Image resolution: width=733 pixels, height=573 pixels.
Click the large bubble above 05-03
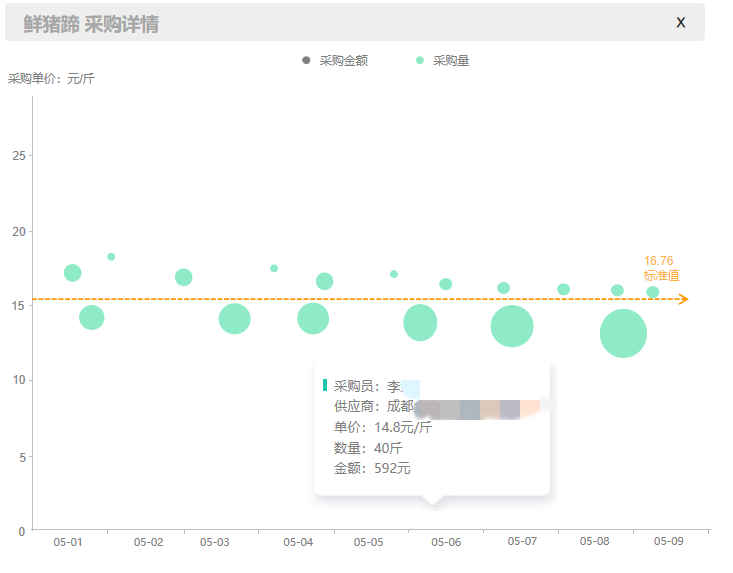234,319
